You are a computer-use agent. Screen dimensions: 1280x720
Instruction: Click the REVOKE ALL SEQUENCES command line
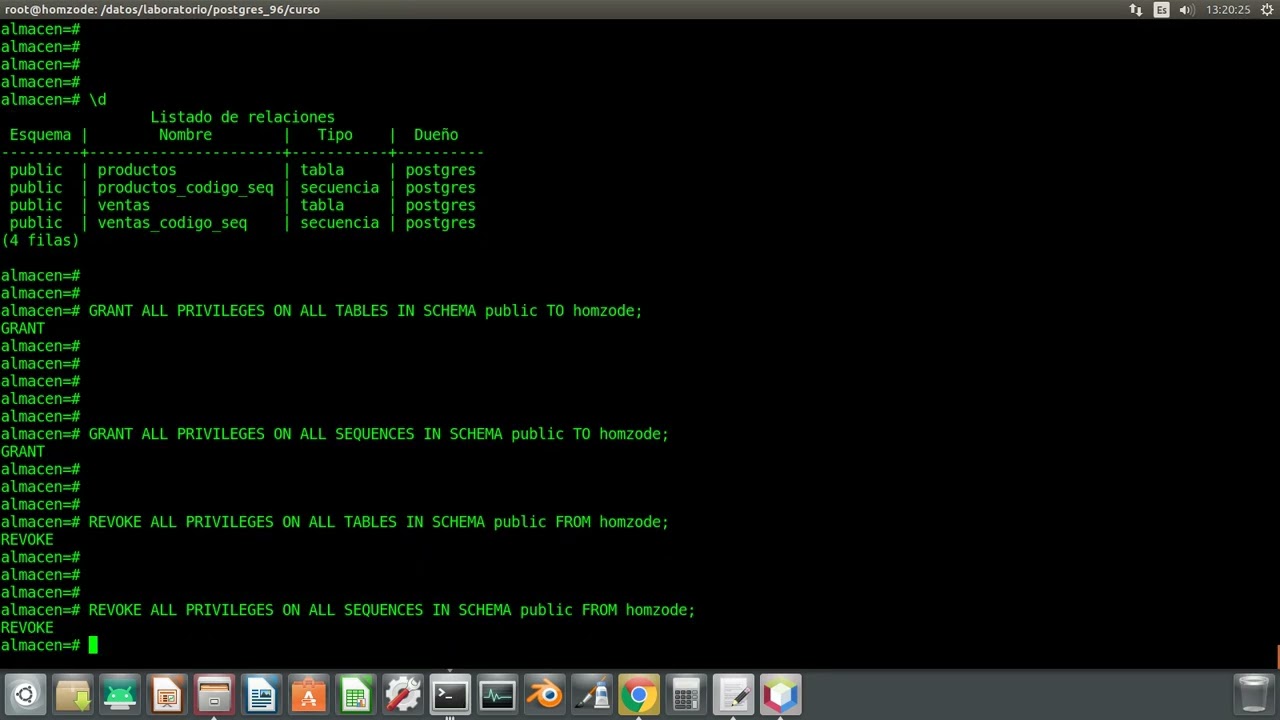click(348, 610)
